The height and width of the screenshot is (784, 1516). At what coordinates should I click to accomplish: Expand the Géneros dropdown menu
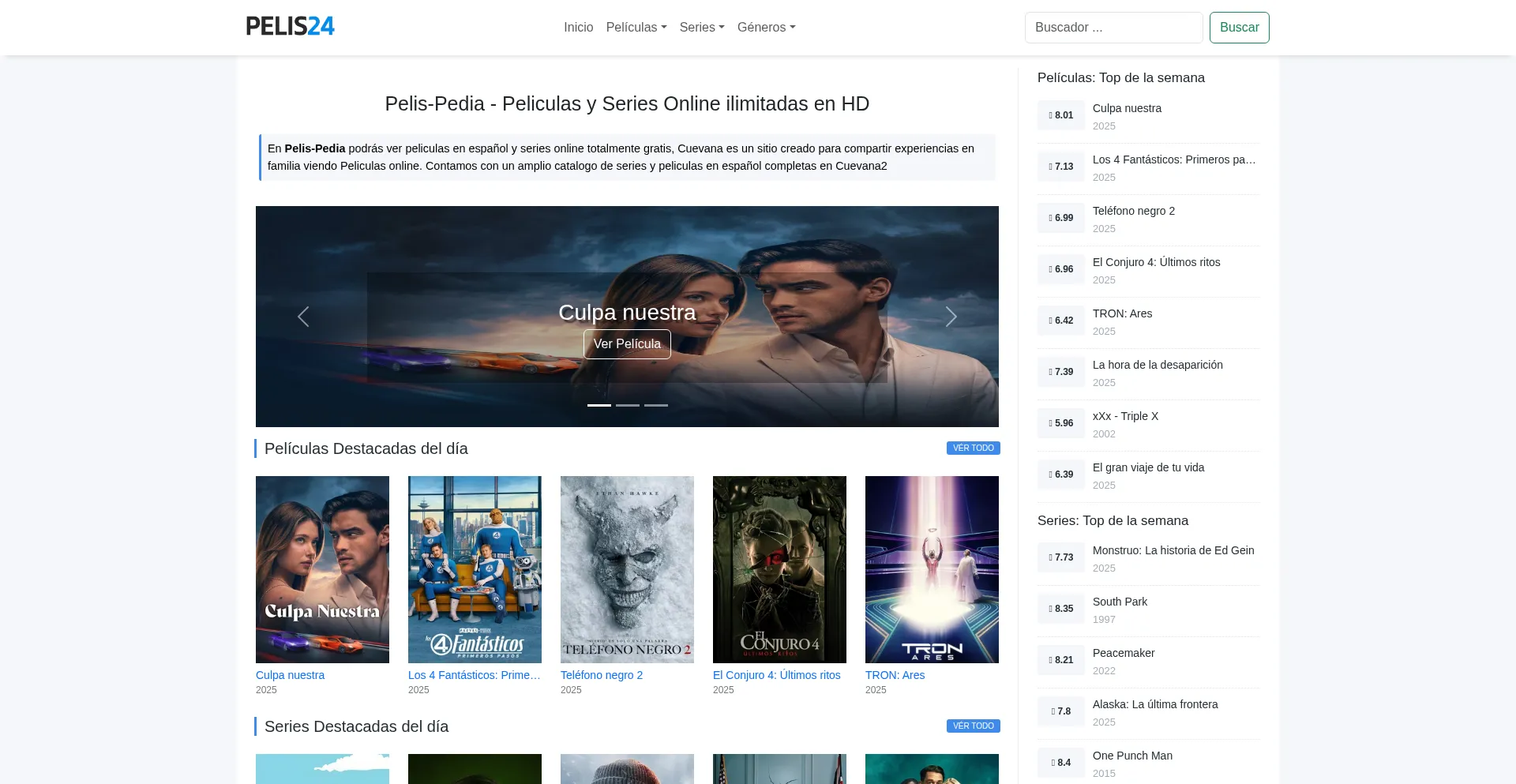(766, 28)
